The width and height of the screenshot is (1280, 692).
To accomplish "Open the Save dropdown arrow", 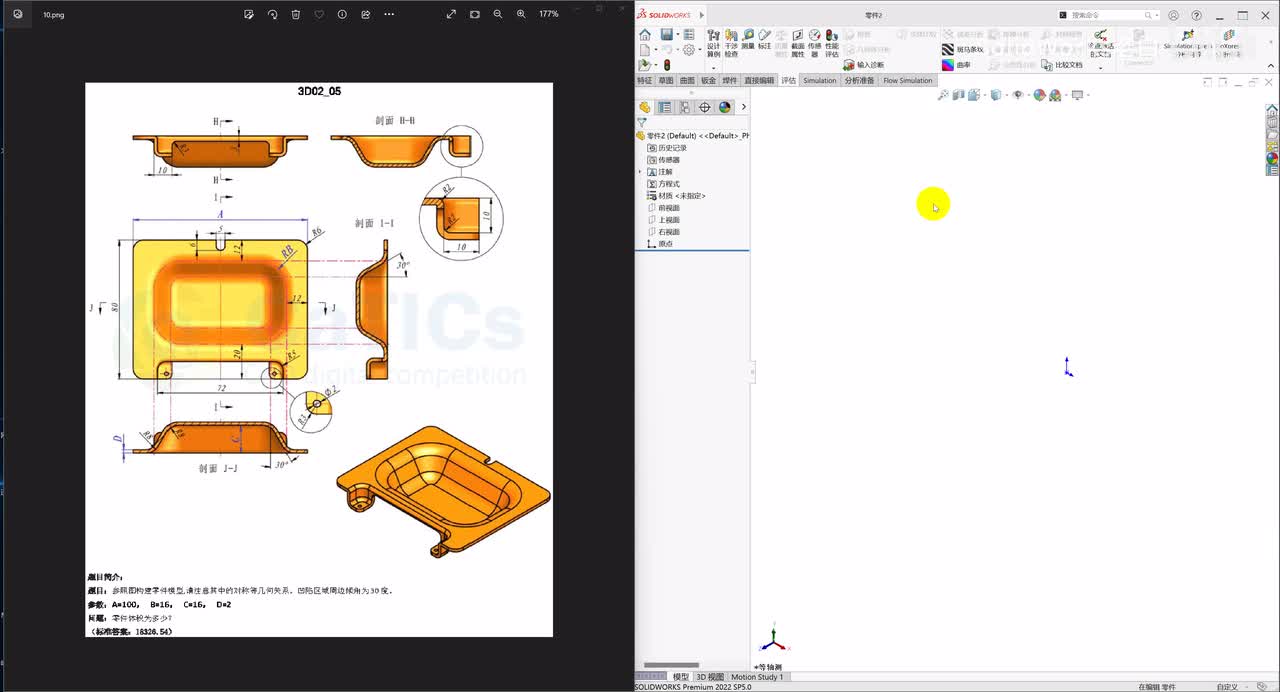I will click(x=677, y=35).
